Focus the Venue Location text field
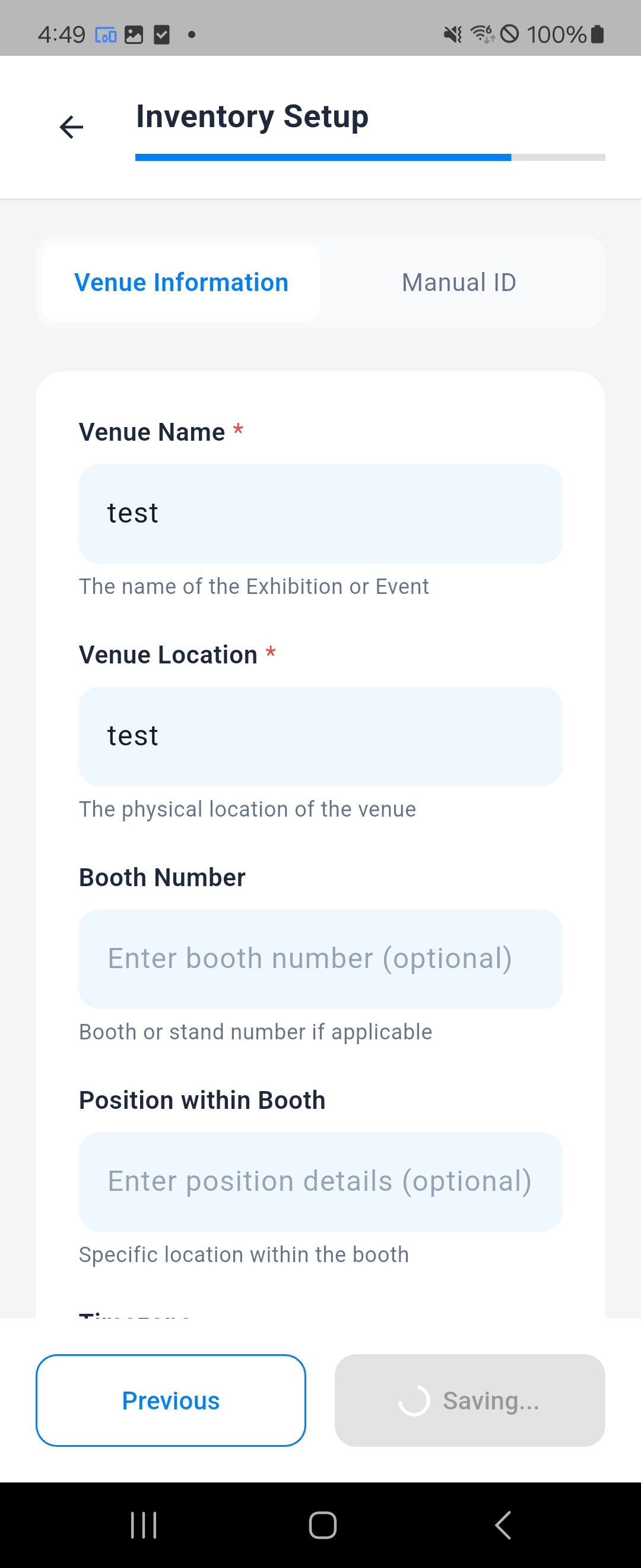This screenshot has width=641, height=1568. [320, 736]
